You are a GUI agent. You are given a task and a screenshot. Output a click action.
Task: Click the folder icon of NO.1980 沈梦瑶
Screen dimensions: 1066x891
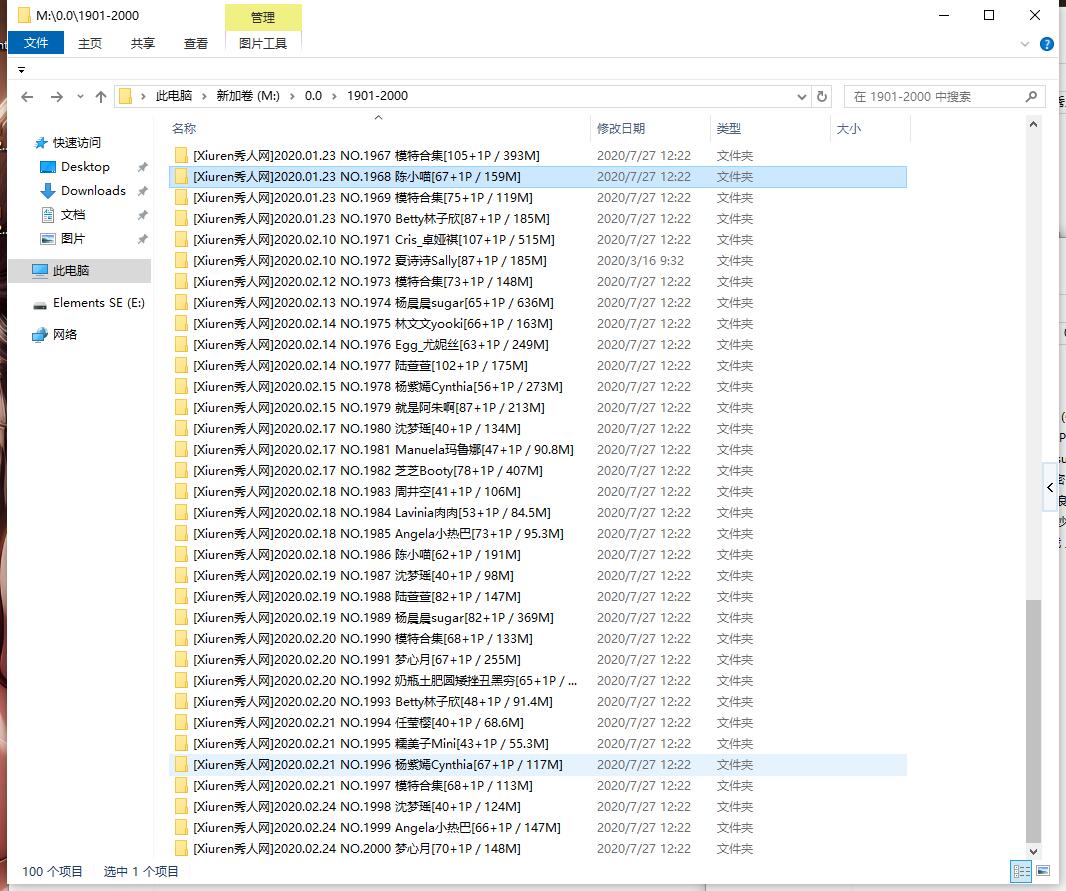click(181, 429)
